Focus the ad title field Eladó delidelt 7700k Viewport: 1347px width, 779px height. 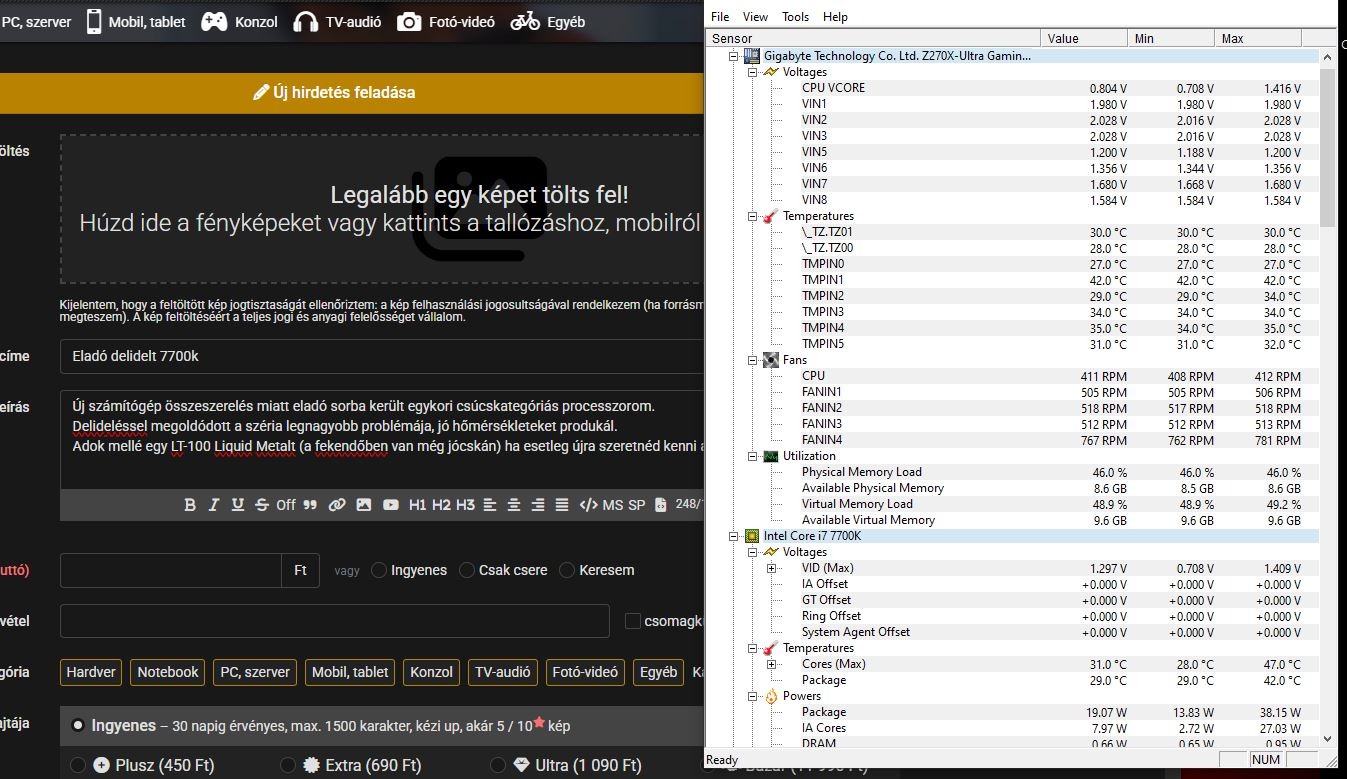pos(383,356)
